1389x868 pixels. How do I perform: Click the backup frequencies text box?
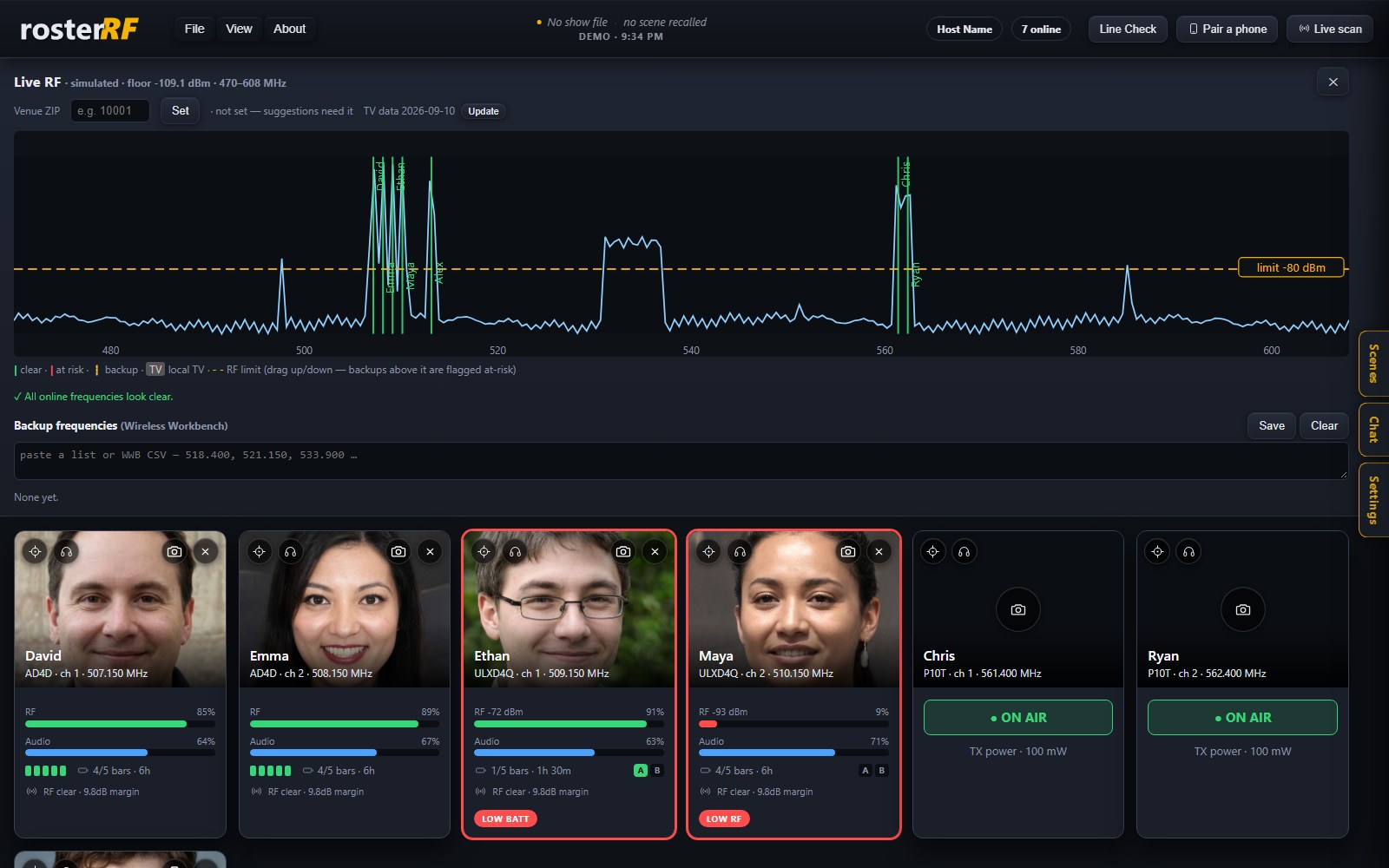[681, 461]
